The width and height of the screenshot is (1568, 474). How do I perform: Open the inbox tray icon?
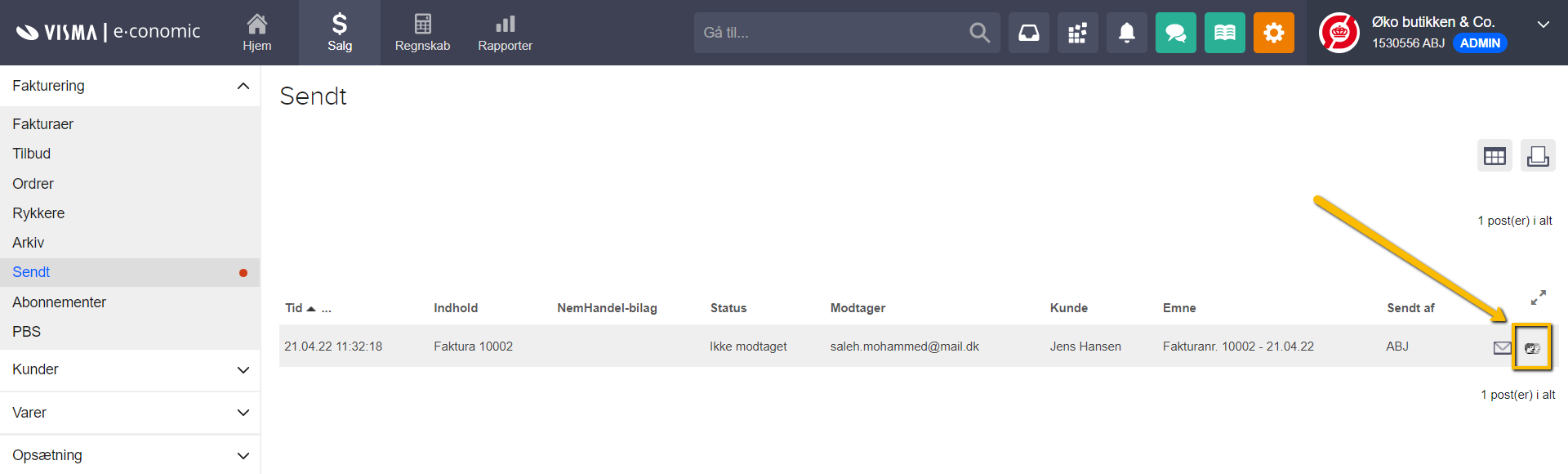pyautogui.click(x=1028, y=33)
